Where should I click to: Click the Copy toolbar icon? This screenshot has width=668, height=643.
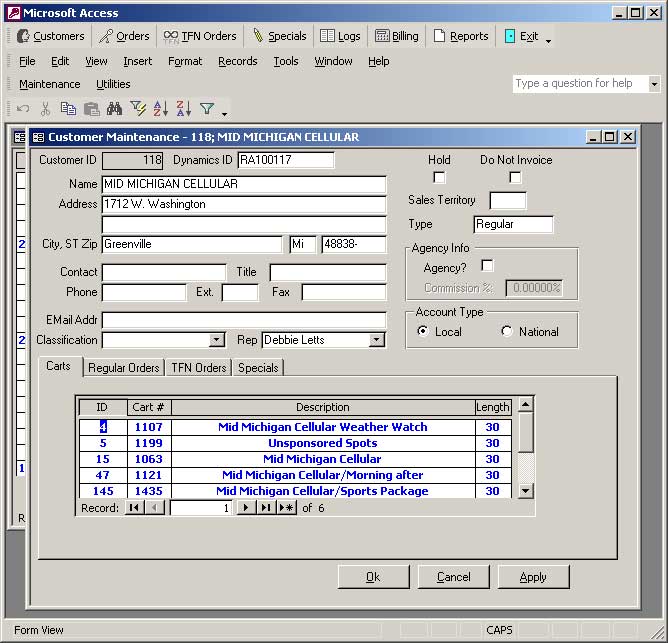(x=68, y=109)
